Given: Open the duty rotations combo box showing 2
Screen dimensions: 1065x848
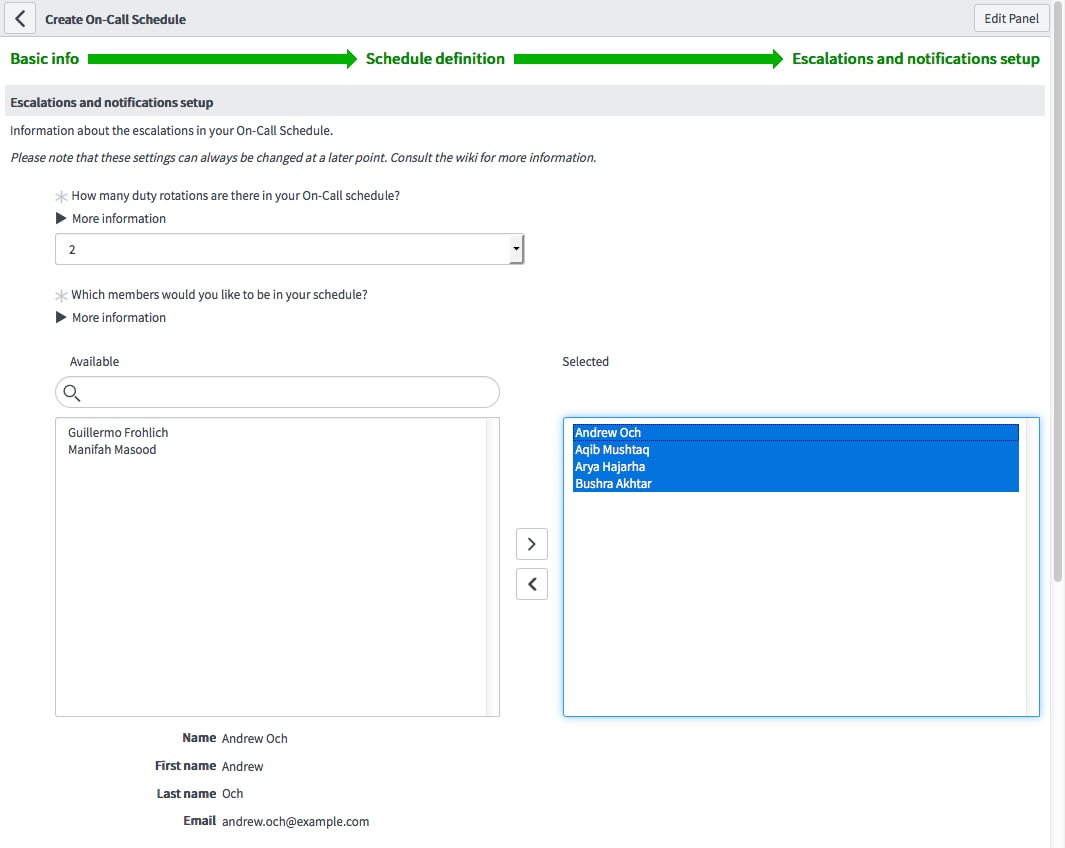Looking at the screenshot, I should point(290,248).
